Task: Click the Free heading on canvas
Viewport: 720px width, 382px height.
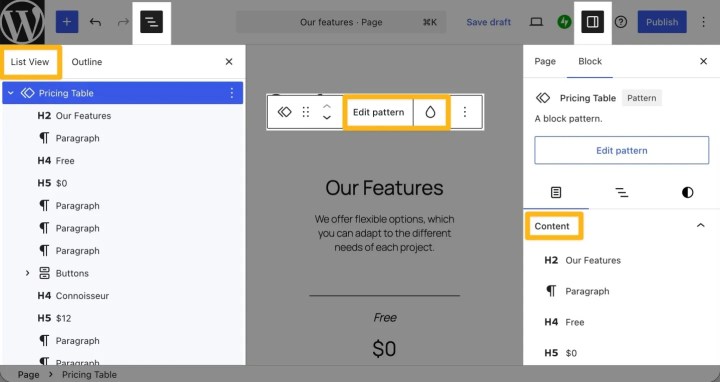Action: coord(385,318)
